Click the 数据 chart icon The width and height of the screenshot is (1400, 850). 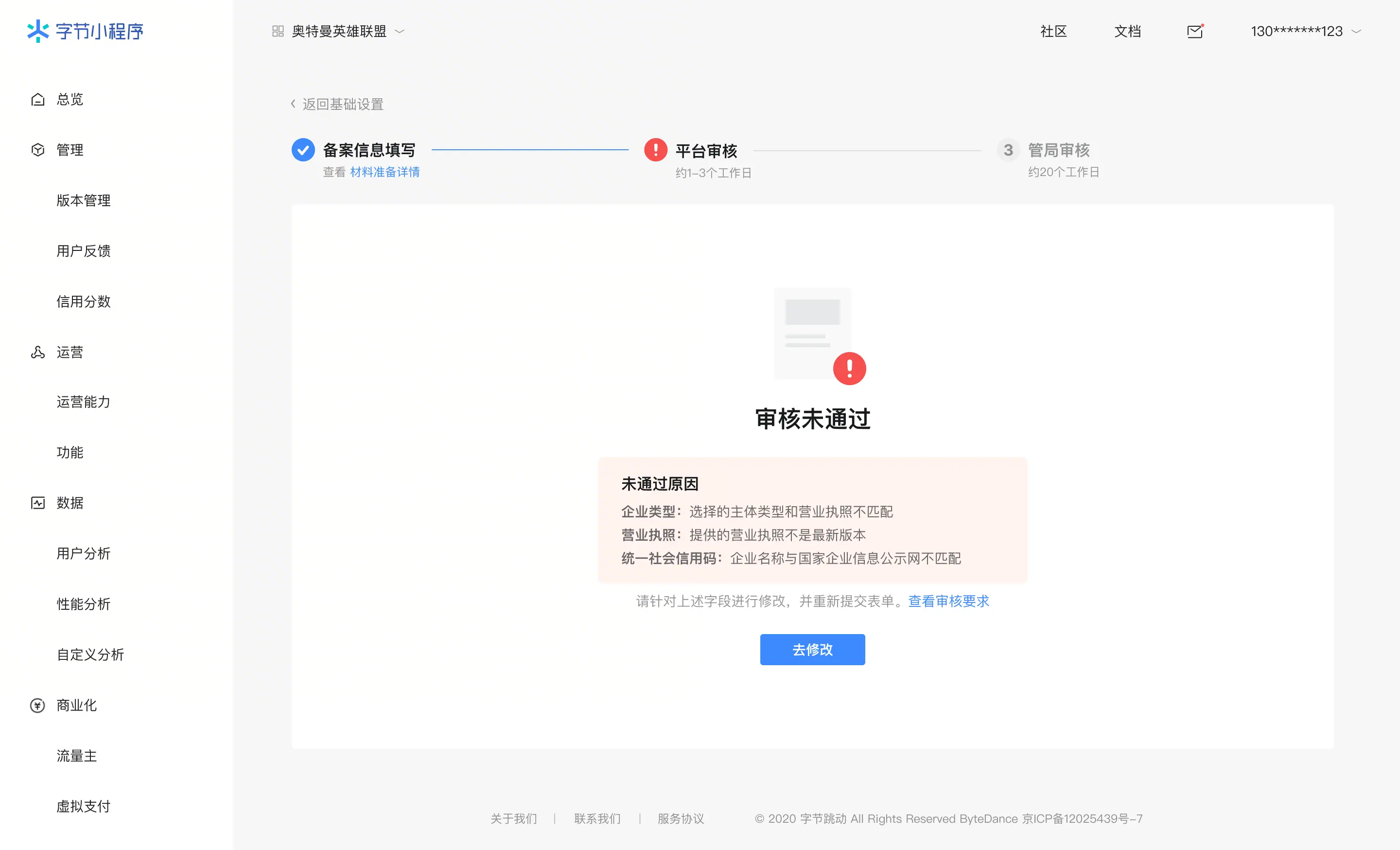tap(37, 503)
